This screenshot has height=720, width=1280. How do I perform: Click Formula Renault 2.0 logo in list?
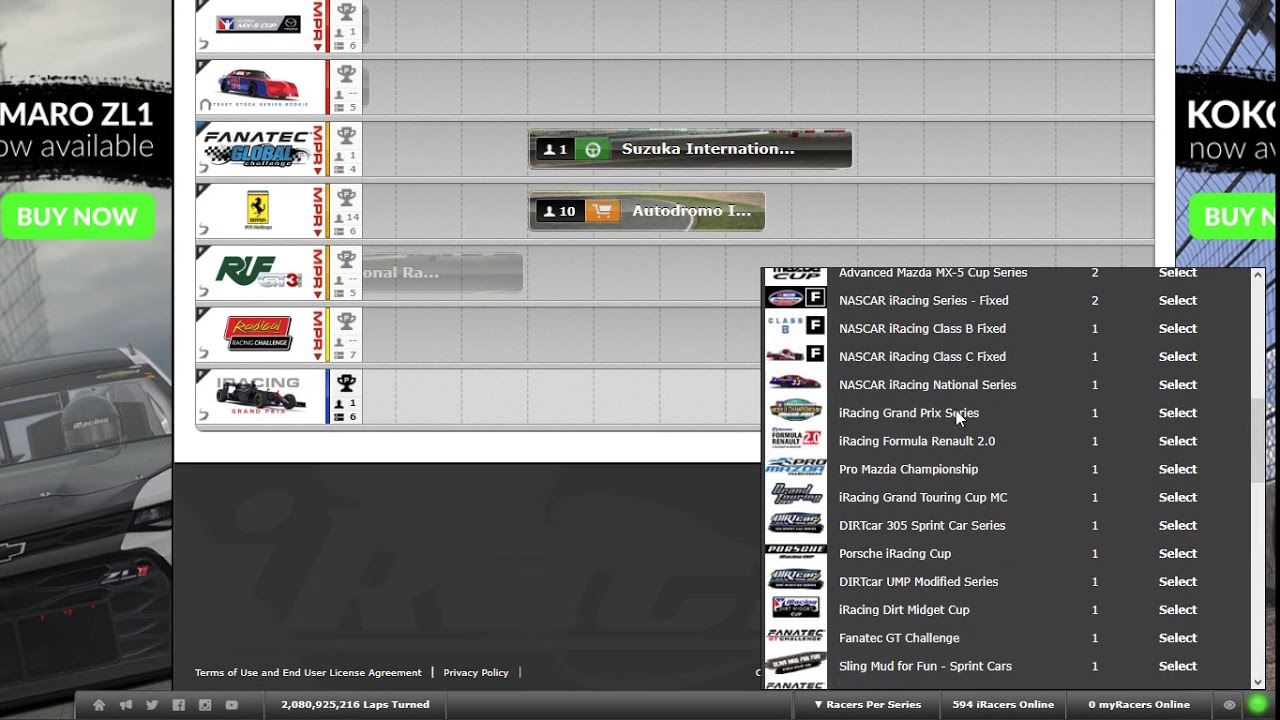coord(795,438)
